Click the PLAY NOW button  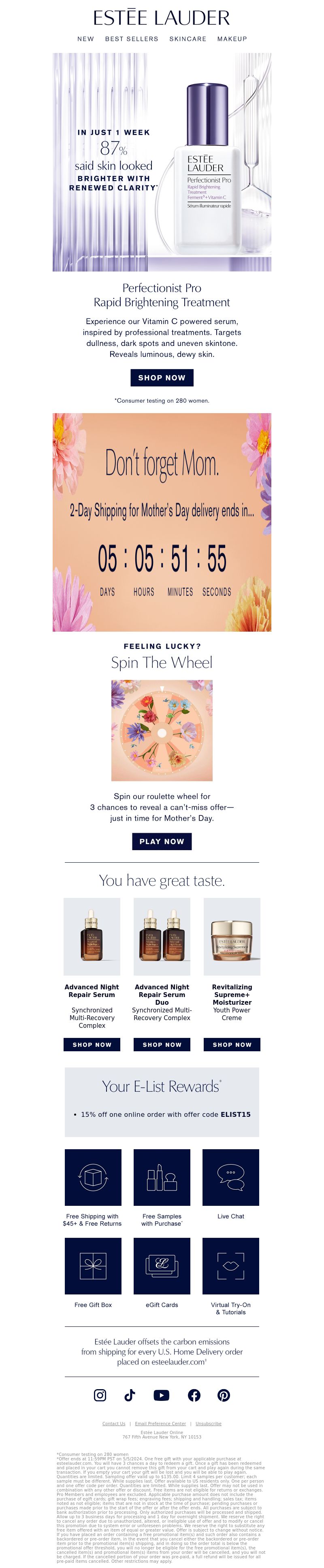pyautogui.click(x=162, y=842)
